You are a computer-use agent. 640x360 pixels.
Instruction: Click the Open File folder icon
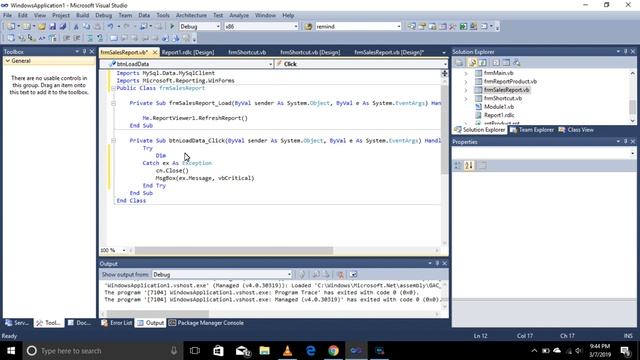click(x=42, y=27)
